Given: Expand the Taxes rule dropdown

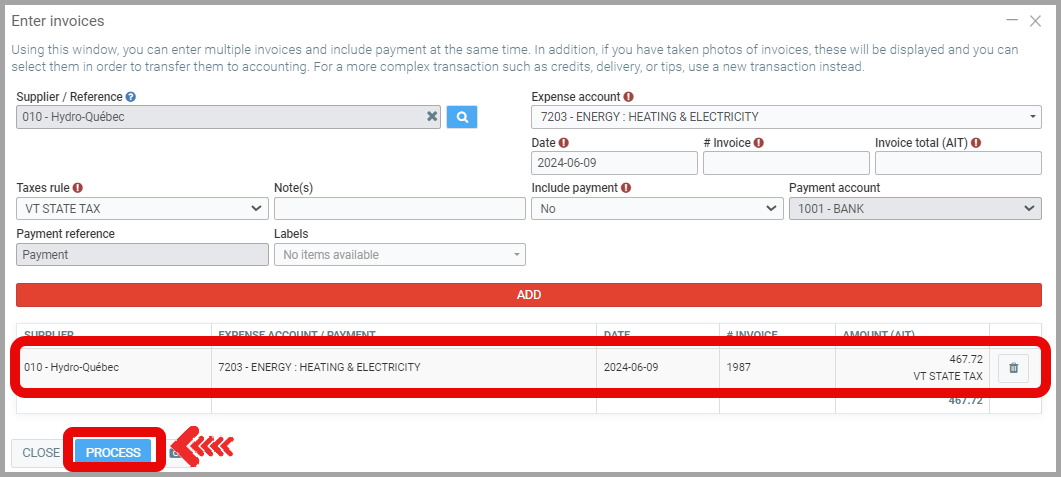Looking at the screenshot, I should pyautogui.click(x=142, y=208).
